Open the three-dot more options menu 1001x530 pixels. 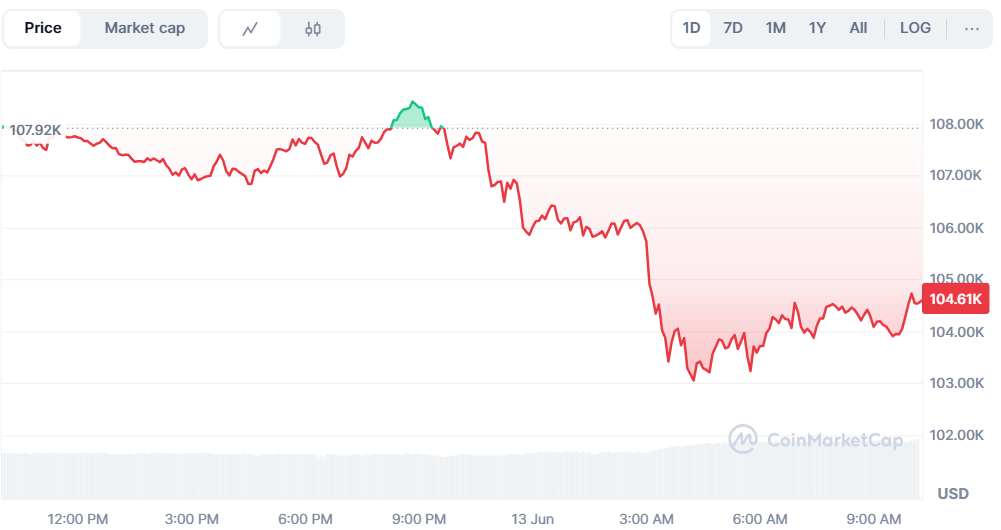[971, 28]
